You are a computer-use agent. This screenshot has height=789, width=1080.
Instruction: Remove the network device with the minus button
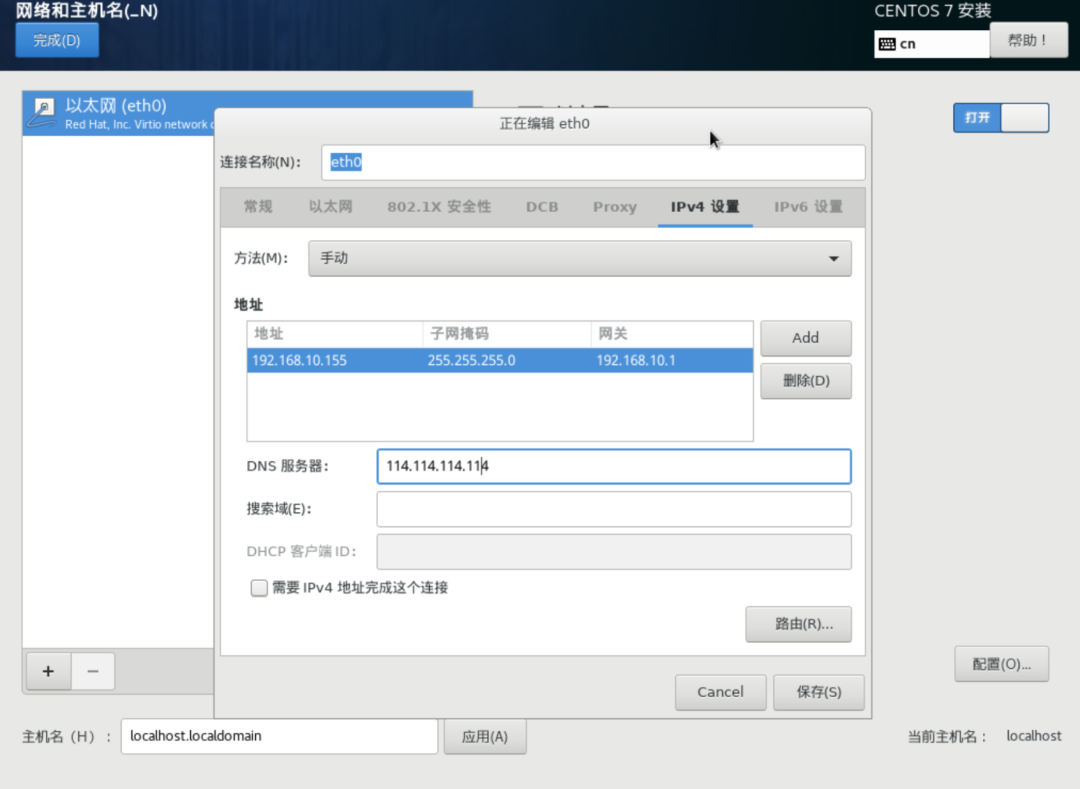click(93, 671)
